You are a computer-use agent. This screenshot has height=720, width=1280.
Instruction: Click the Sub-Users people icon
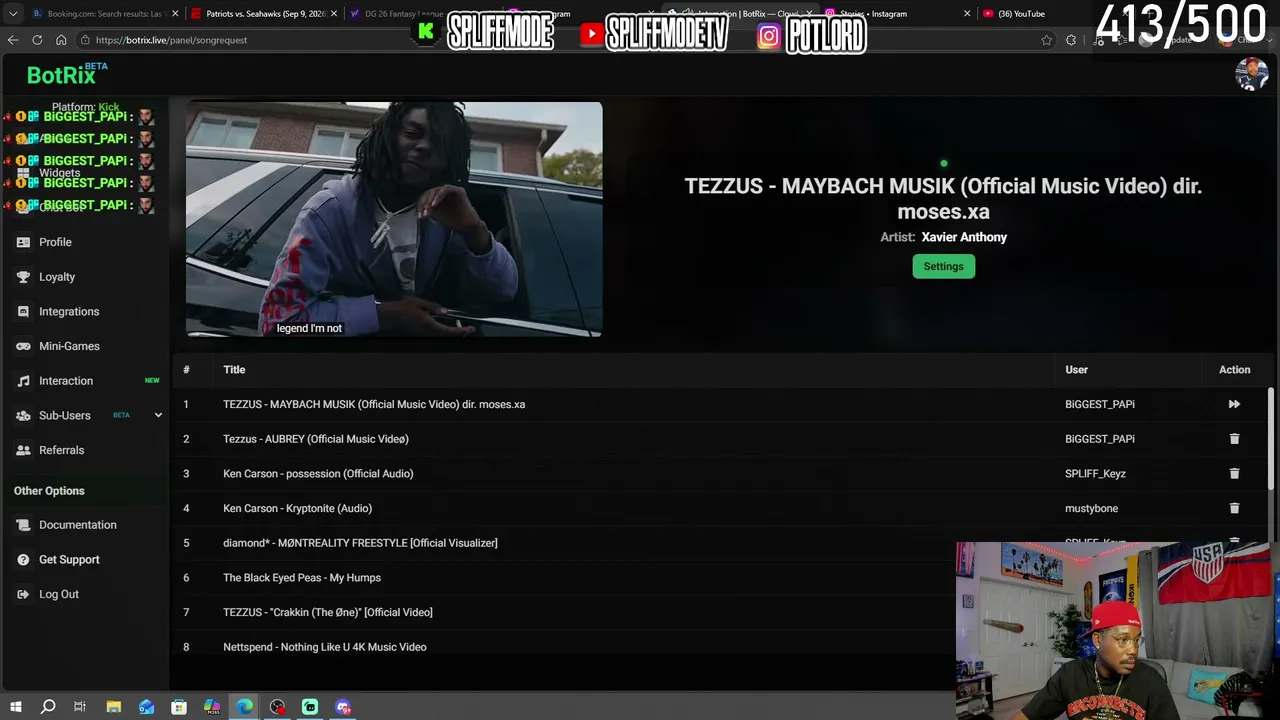23,415
